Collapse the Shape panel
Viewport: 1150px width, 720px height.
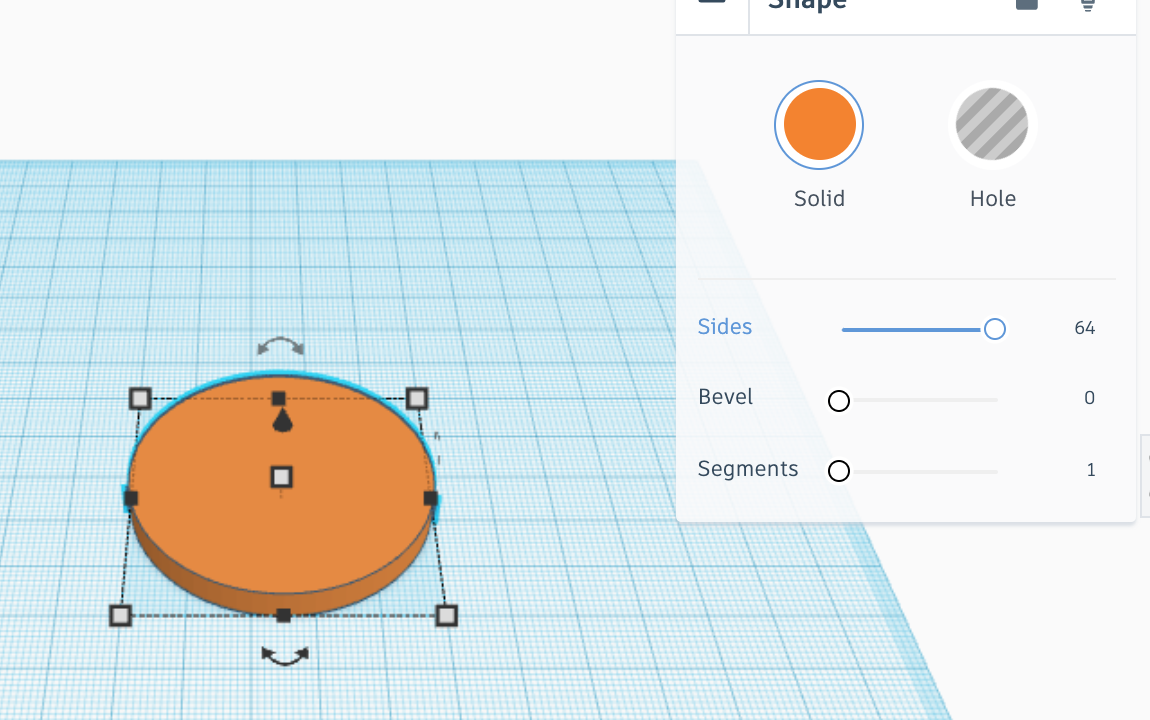(x=711, y=3)
